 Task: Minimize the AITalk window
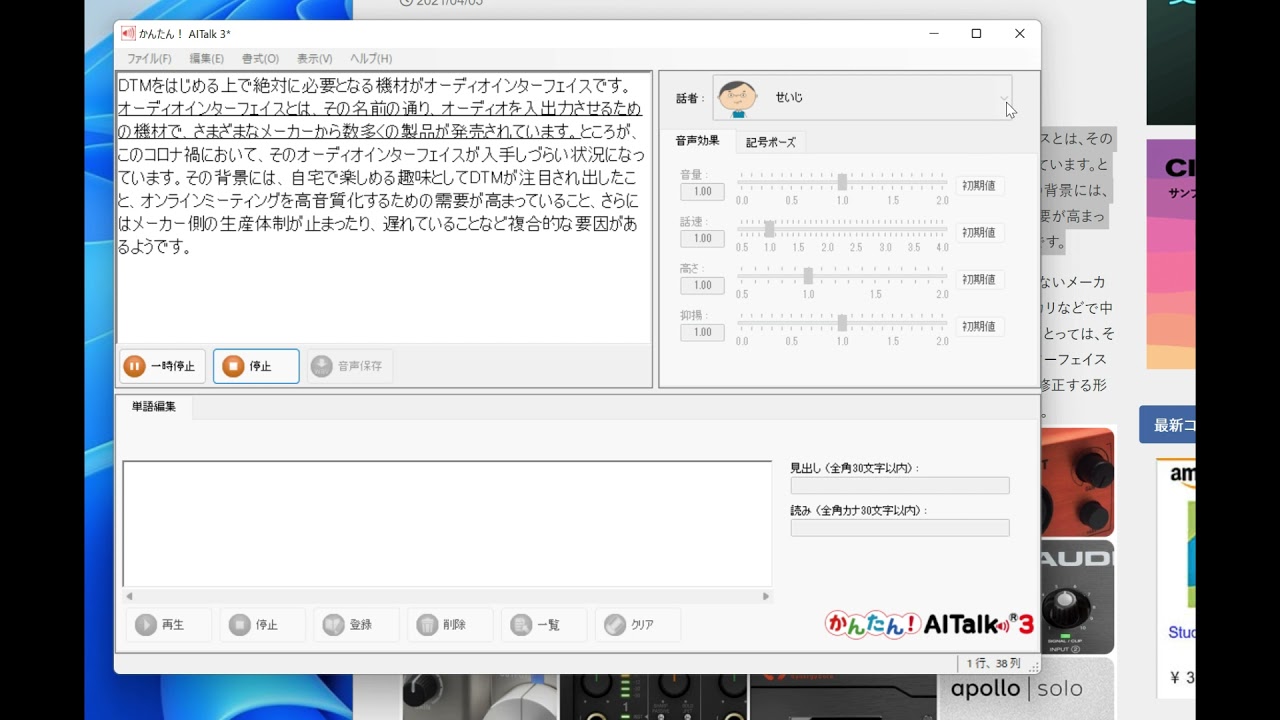[x=934, y=34]
